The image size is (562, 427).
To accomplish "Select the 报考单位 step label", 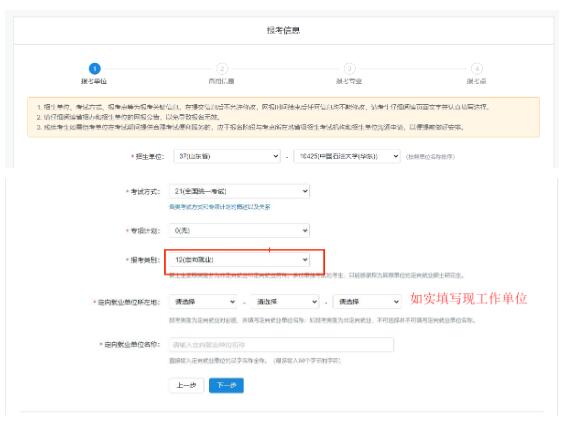I will [x=94, y=81].
